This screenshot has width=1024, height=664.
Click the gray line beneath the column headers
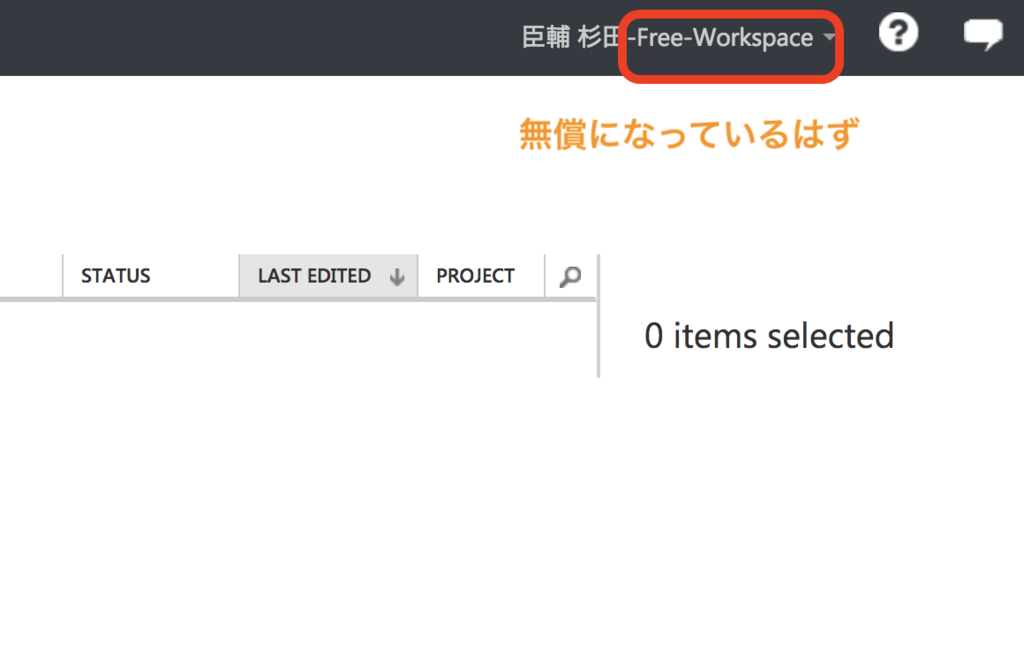[298, 300]
